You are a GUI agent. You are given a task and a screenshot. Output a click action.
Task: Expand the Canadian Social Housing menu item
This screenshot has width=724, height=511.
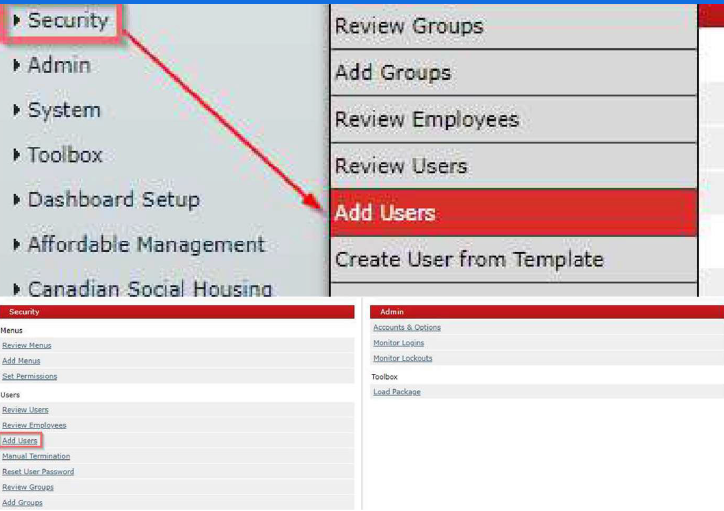pos(149,289)
